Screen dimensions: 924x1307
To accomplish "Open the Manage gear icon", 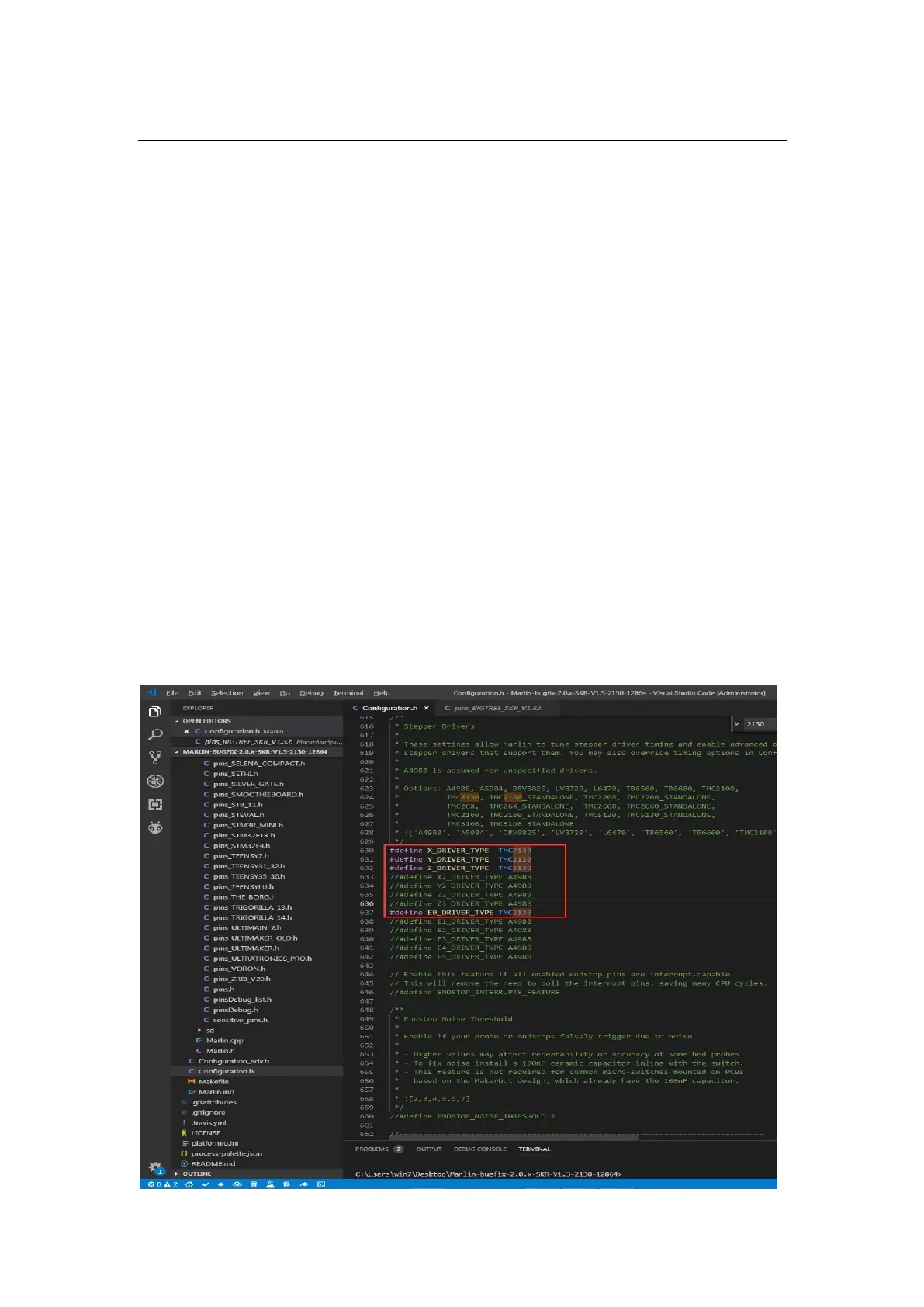I will (x=155, y=1168).
